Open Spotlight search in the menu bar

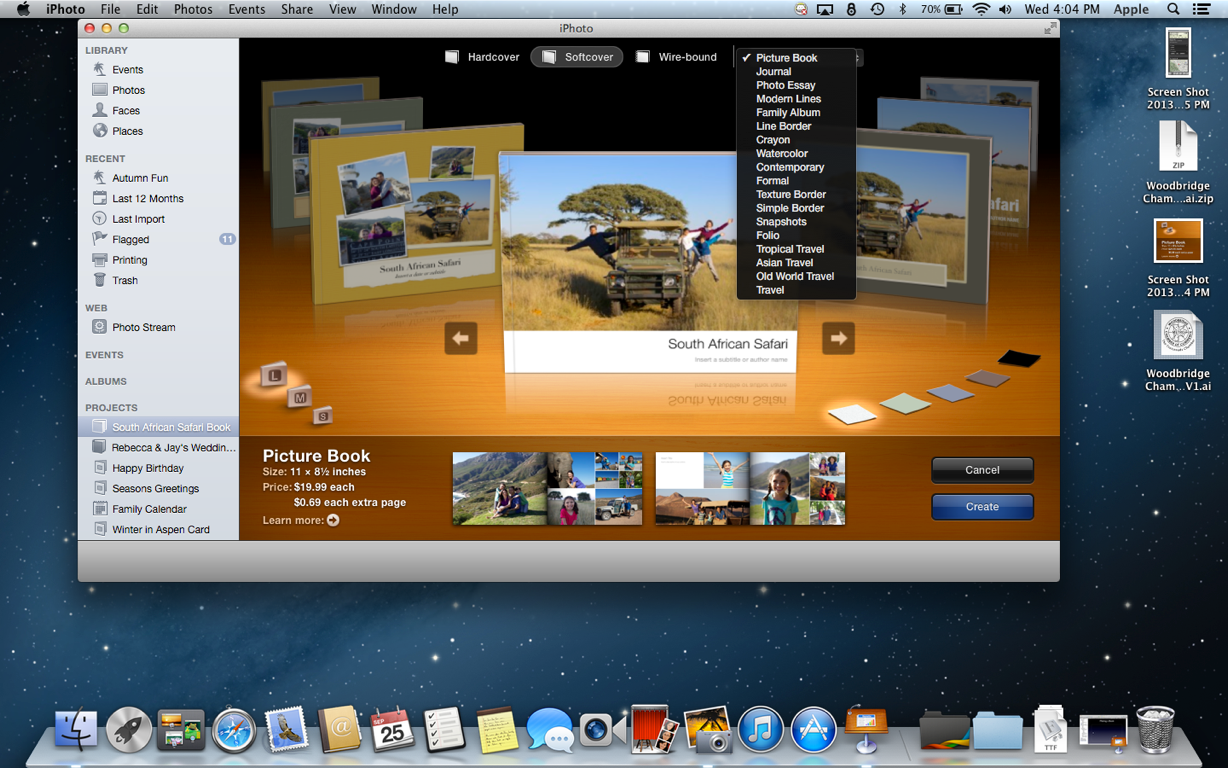(1173, 9)
